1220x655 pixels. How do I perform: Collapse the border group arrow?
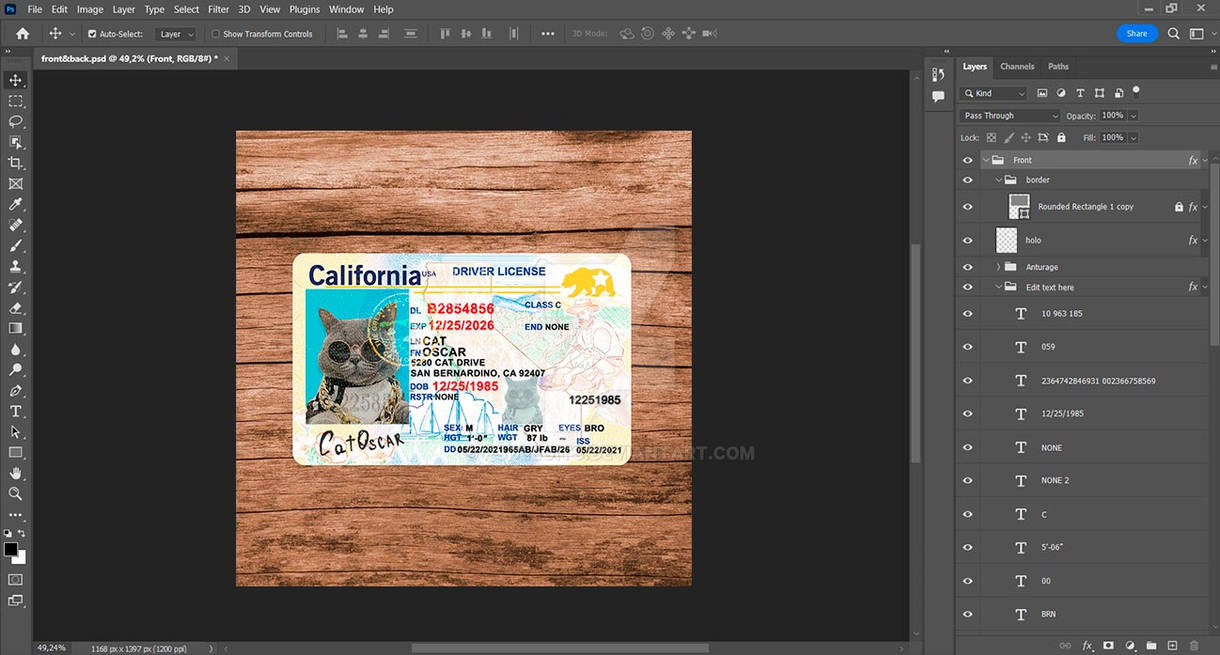[x=998, y=180]
